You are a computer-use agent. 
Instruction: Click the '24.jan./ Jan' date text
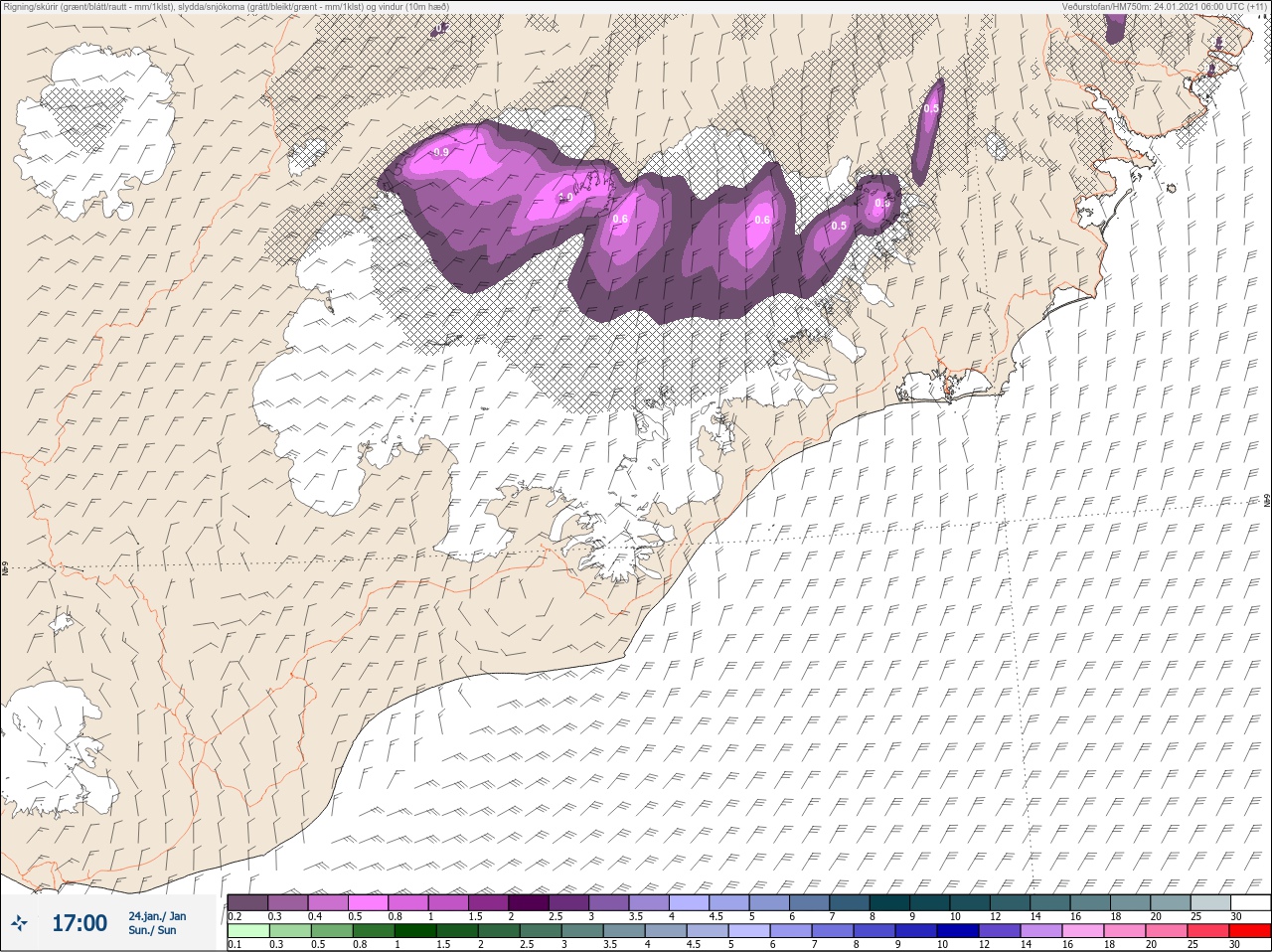pos(157,915)
